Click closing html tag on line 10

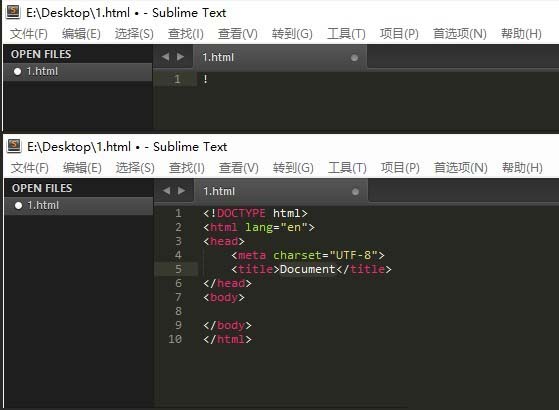click(x=227, y=339)
